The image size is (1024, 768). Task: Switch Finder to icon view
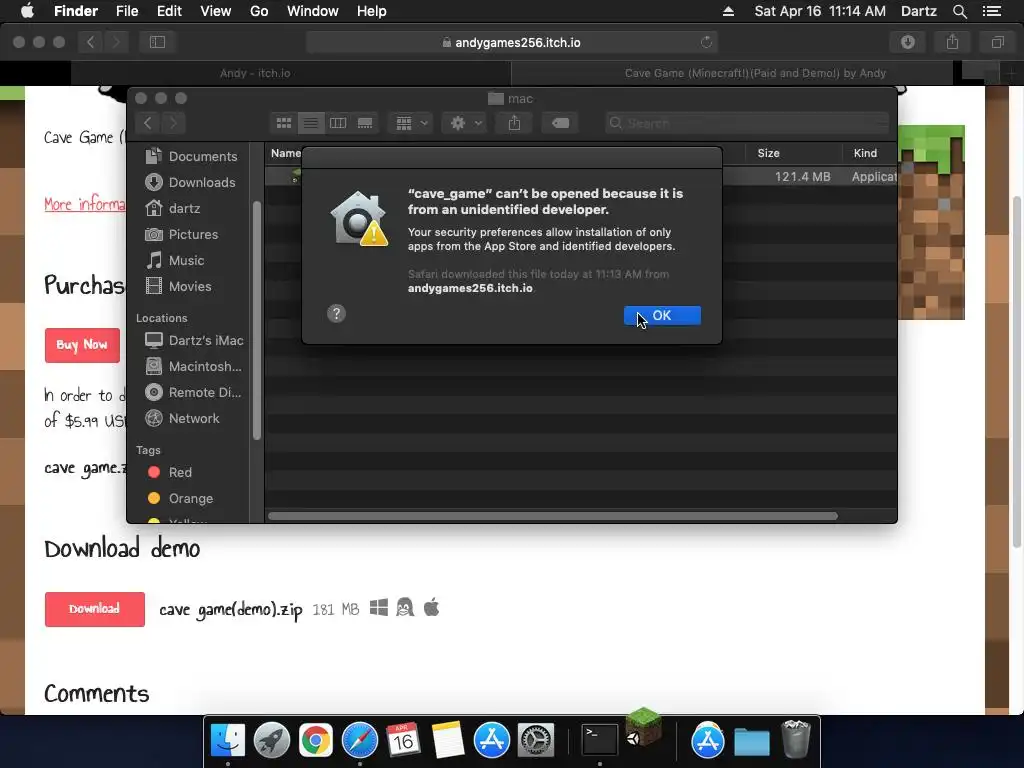[284, 123]
